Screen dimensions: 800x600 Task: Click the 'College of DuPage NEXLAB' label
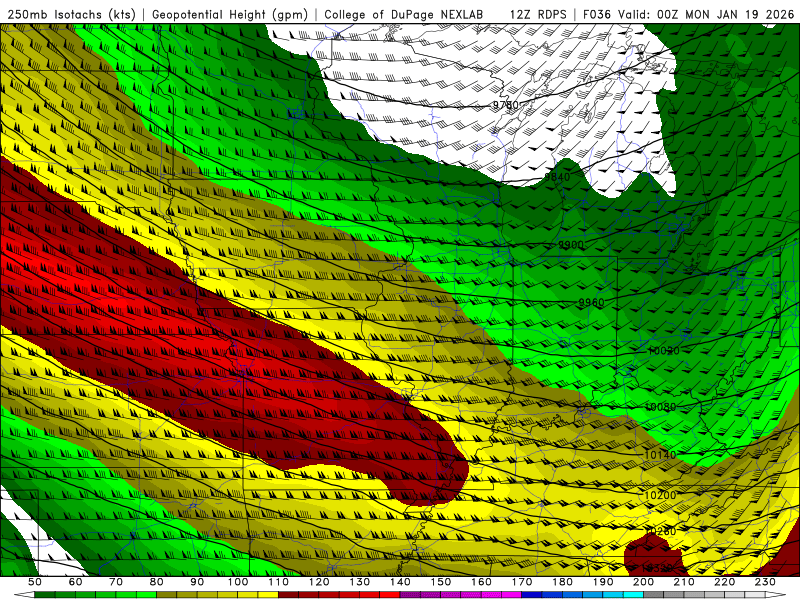[x=404, y=14]
